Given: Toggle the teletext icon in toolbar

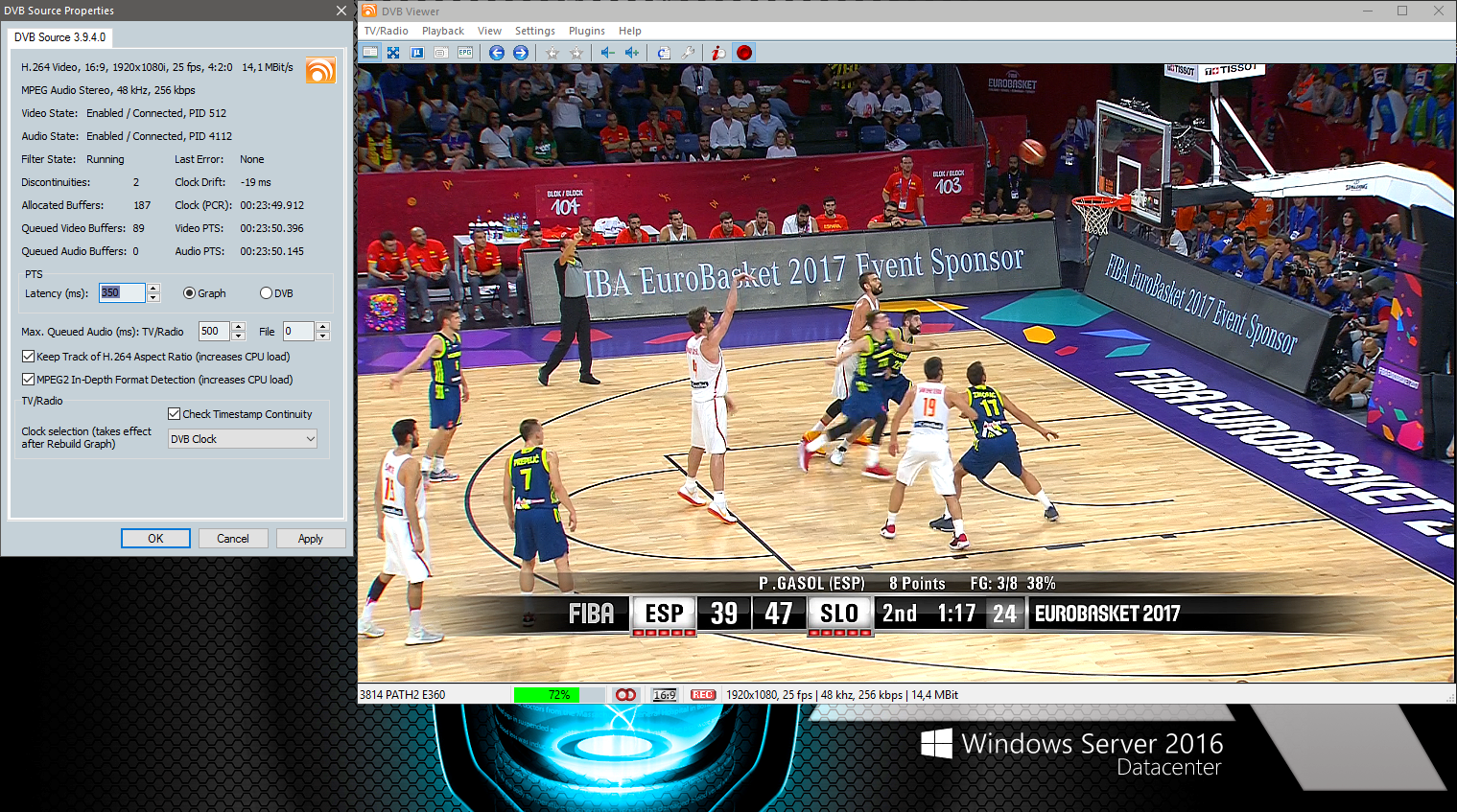Looking at the screenshot, I should point(417,53).
